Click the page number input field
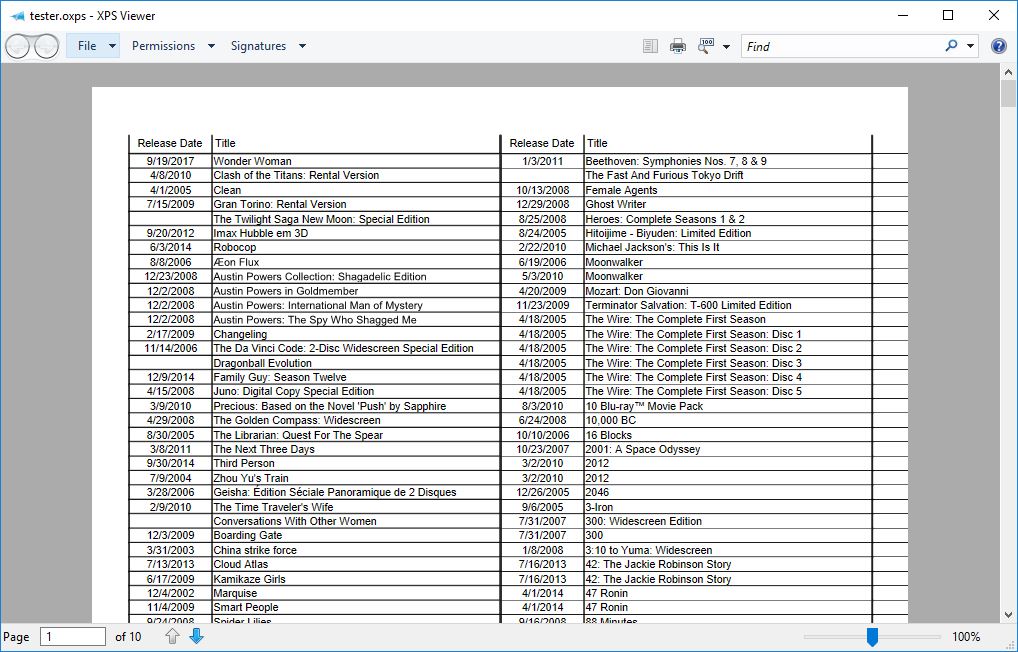 [x=73, y=636]
